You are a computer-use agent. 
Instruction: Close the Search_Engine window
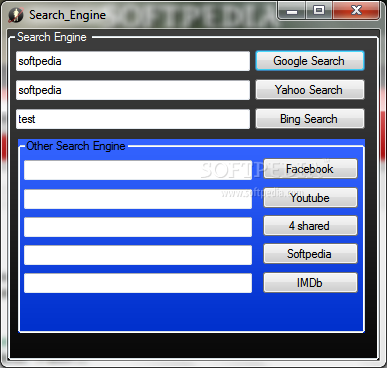[x=356, y=11]
